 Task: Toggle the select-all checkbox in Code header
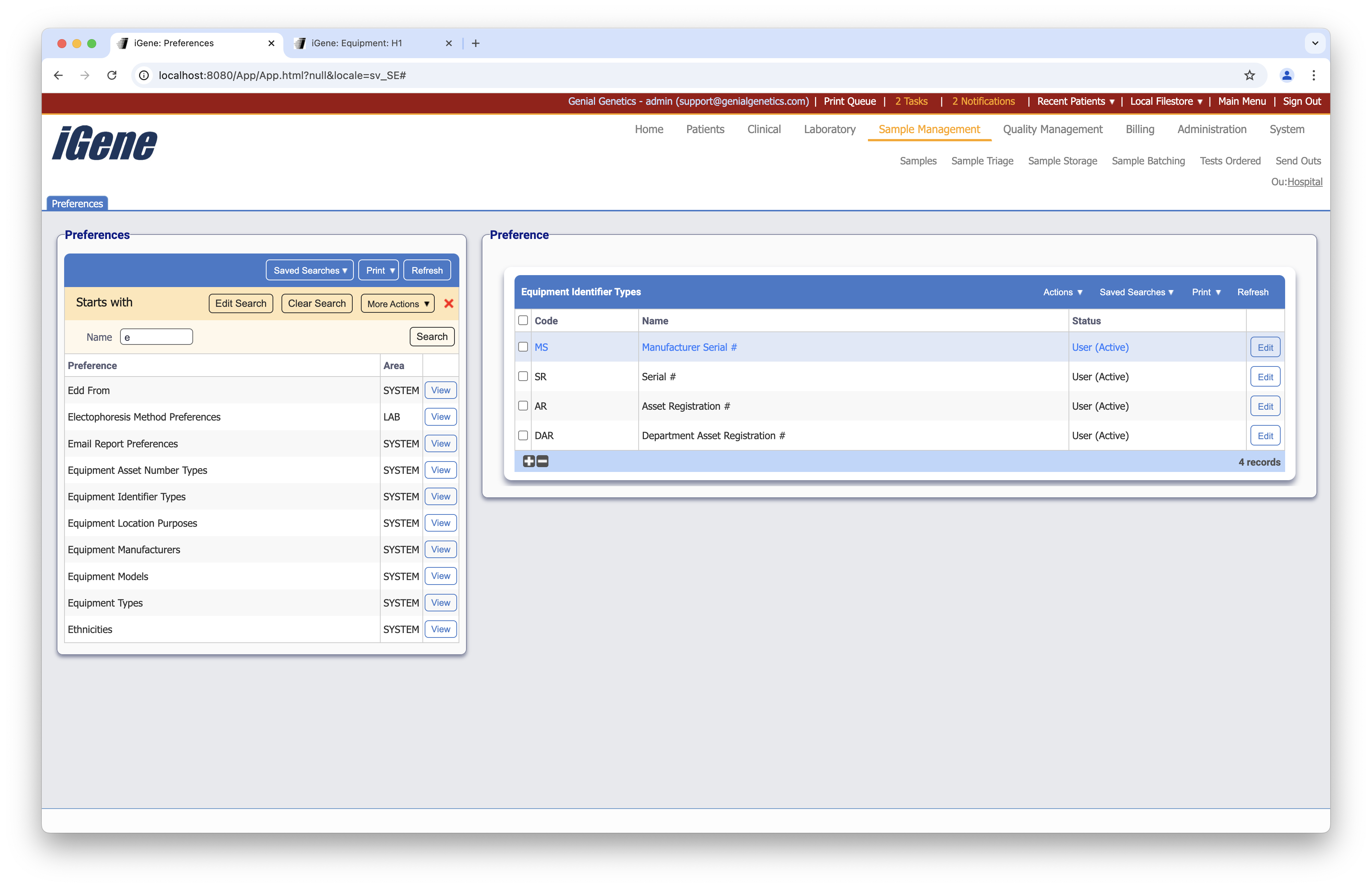point(523,320)
